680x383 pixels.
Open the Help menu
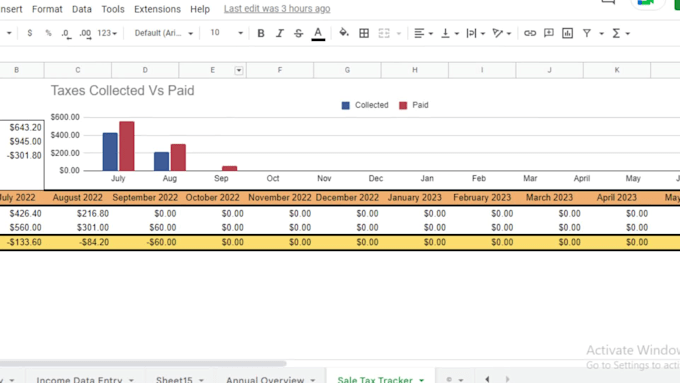200,9
